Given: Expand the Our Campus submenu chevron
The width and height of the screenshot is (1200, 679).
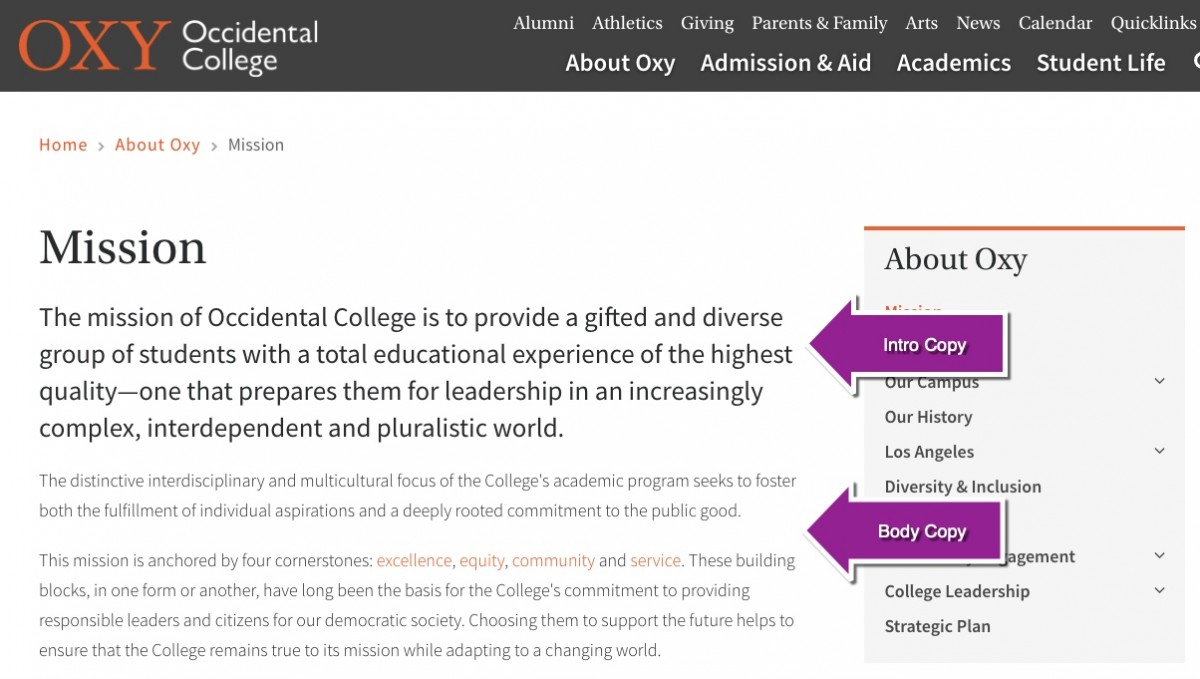Looking at the screenshot, I should click(x=1160, y=381).
